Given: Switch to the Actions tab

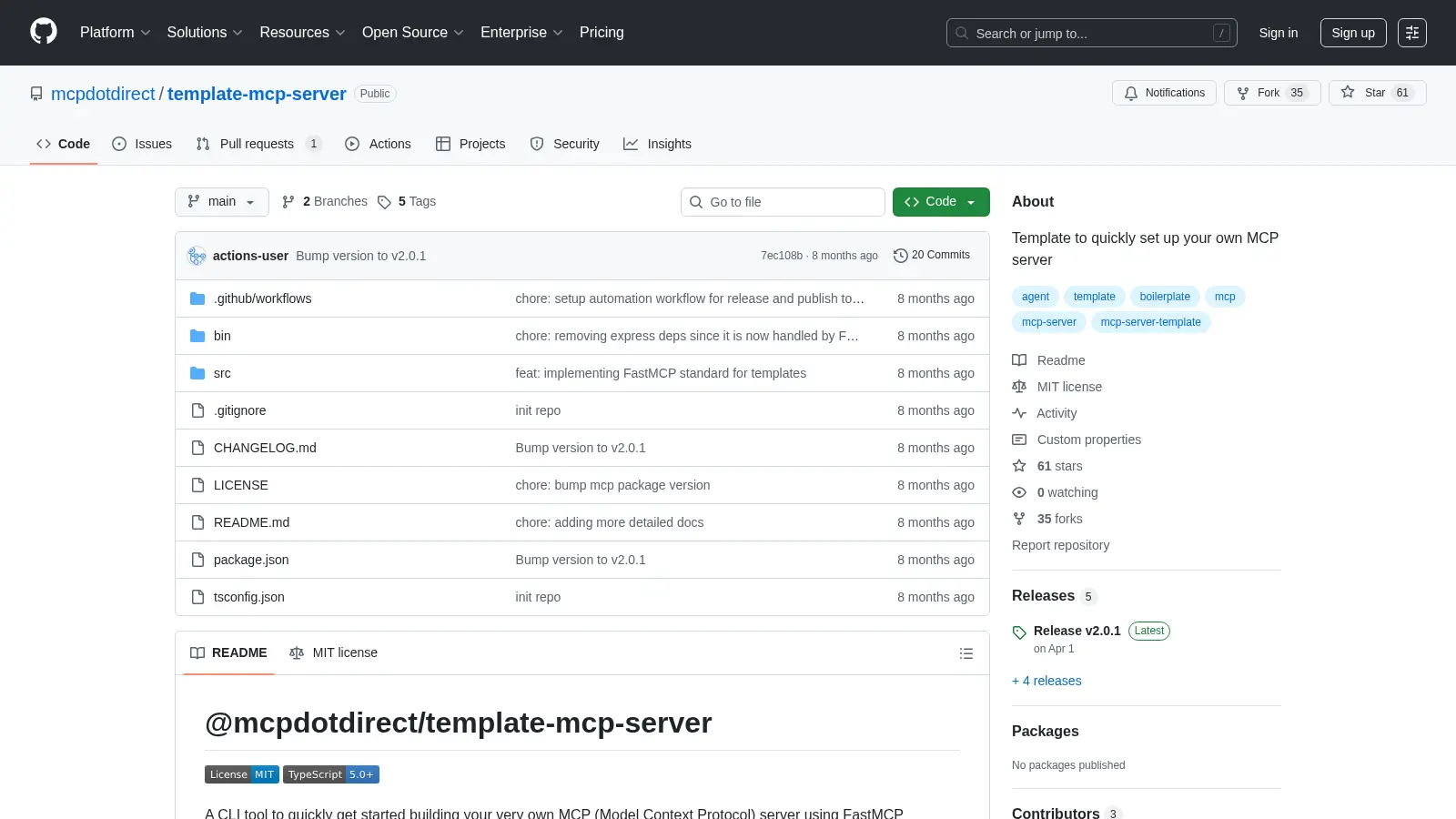Looking at the screenshot, I should point(378,144).
